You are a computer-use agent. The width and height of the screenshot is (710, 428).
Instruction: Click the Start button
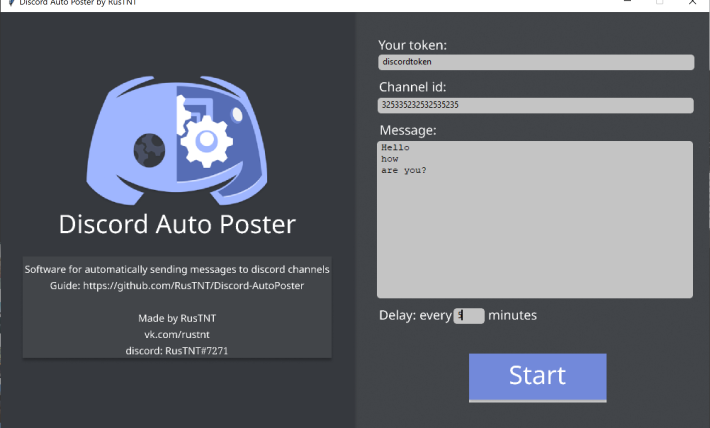(x=537, y=377)
